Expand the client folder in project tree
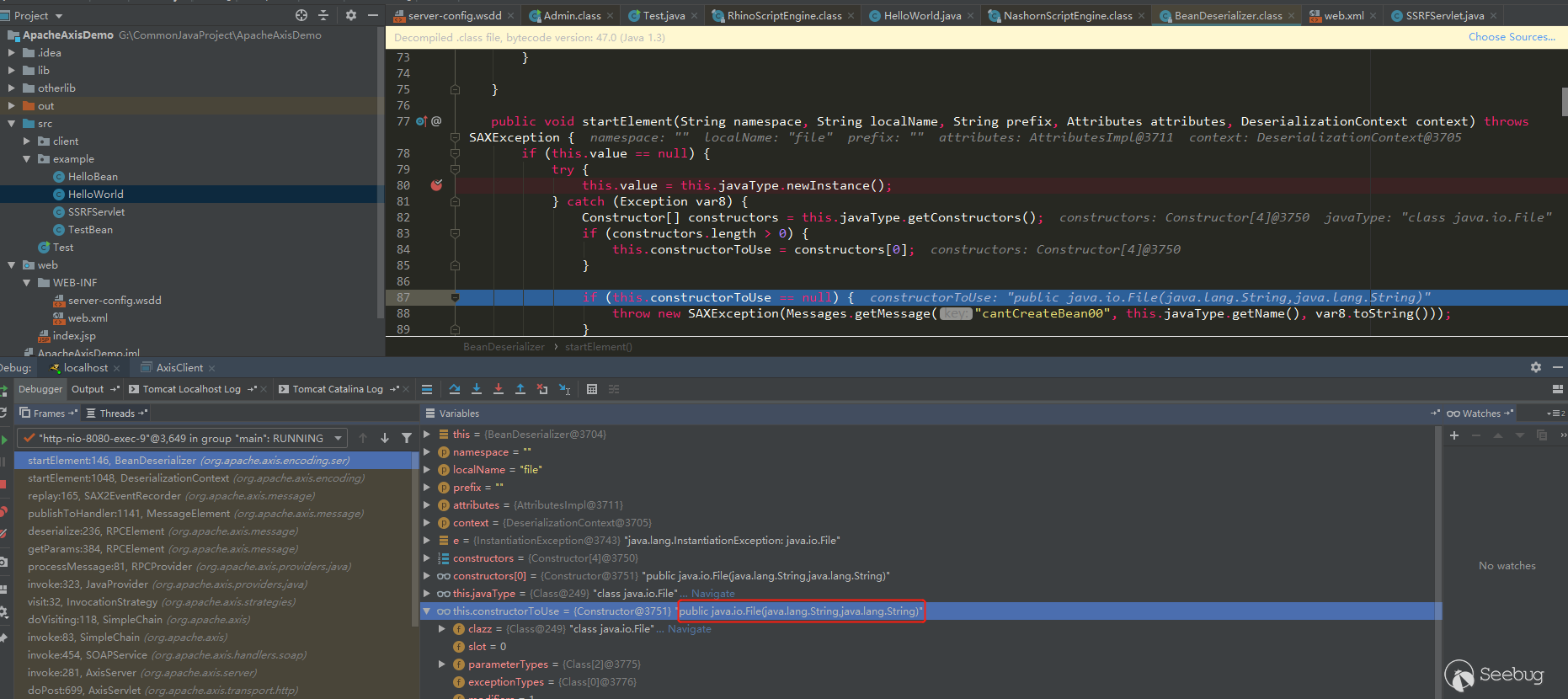The width and height of the screenshot is (1568, 699). (x=27, y=141)
